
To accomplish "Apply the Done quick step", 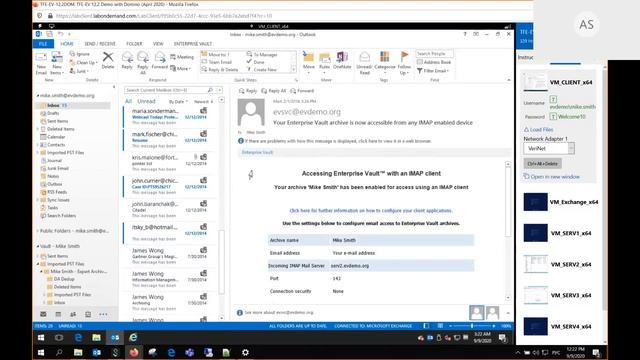I will [x=256, y=62].
